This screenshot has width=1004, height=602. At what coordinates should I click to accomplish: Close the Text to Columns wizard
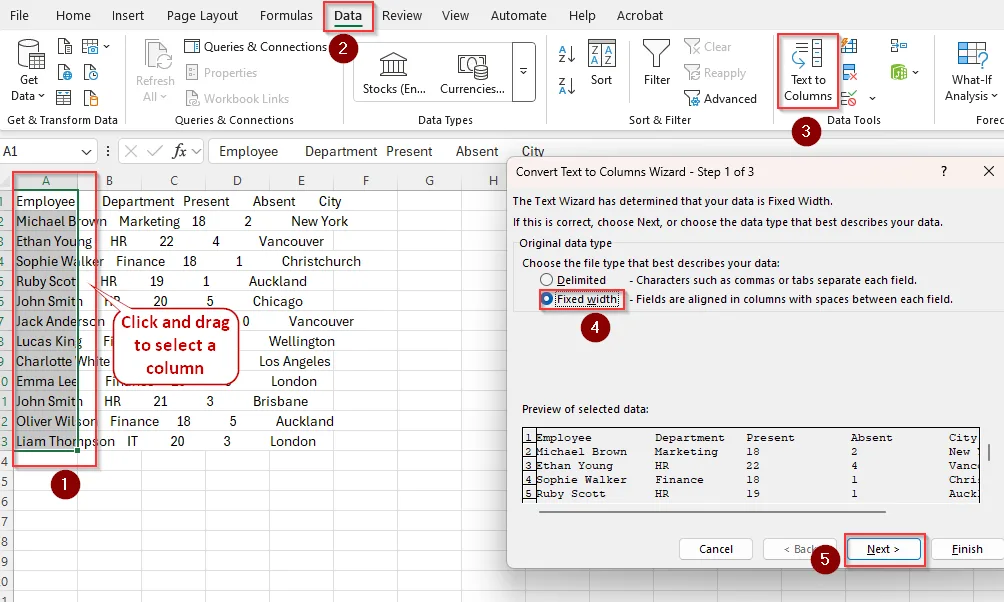989,171
